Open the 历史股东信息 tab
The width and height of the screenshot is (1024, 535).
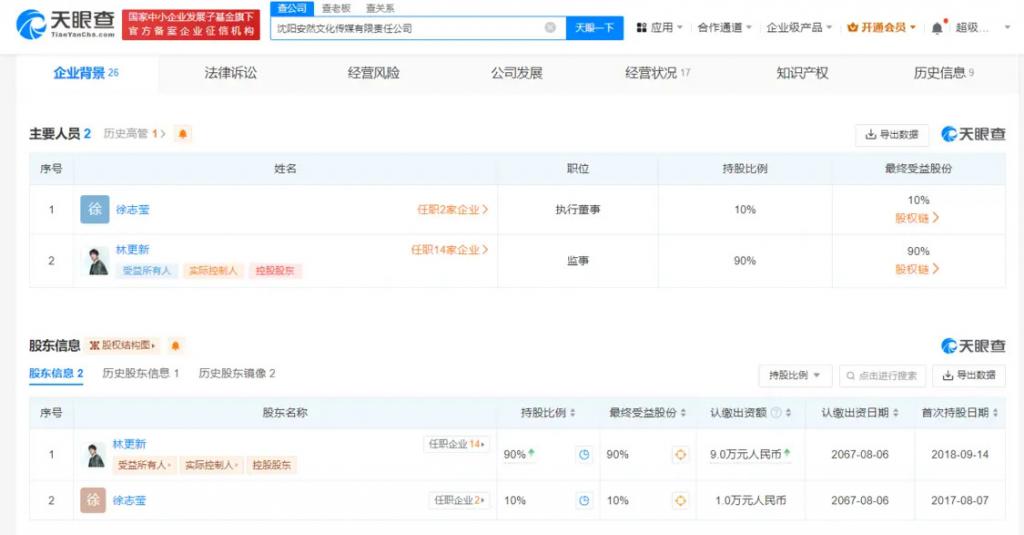140,373
